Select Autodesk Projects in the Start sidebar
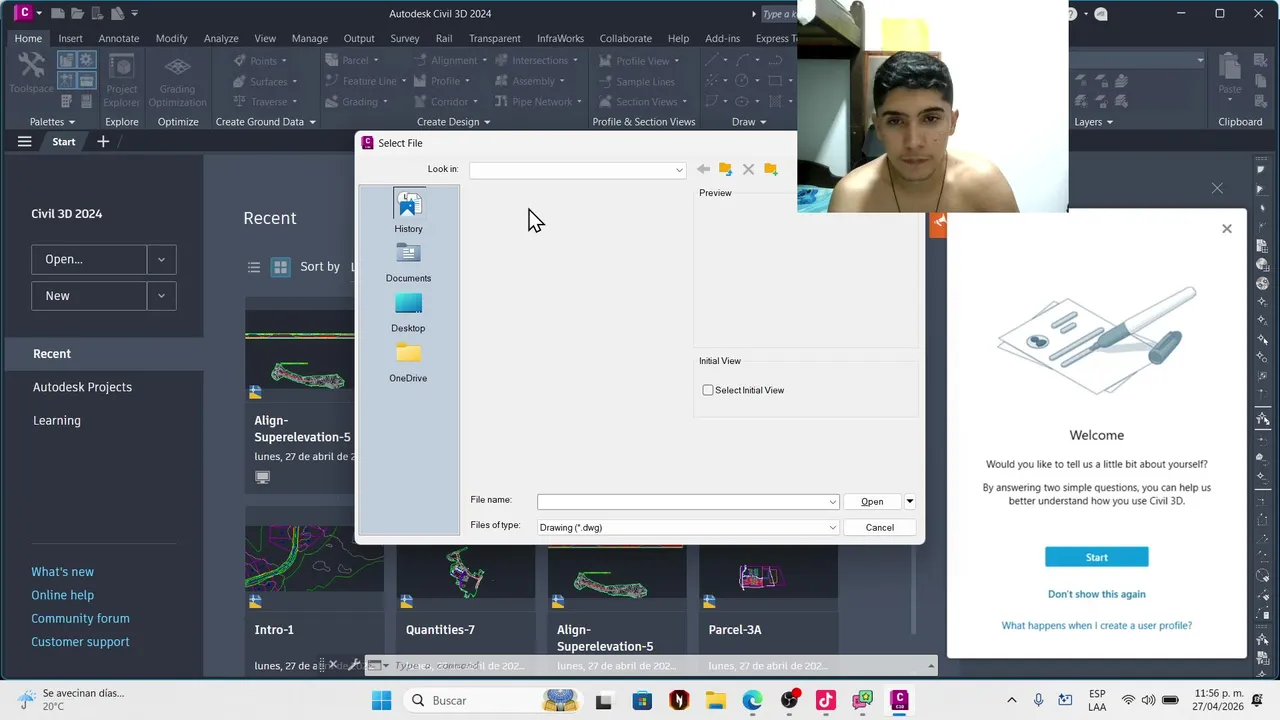 [x=82, y=387]
